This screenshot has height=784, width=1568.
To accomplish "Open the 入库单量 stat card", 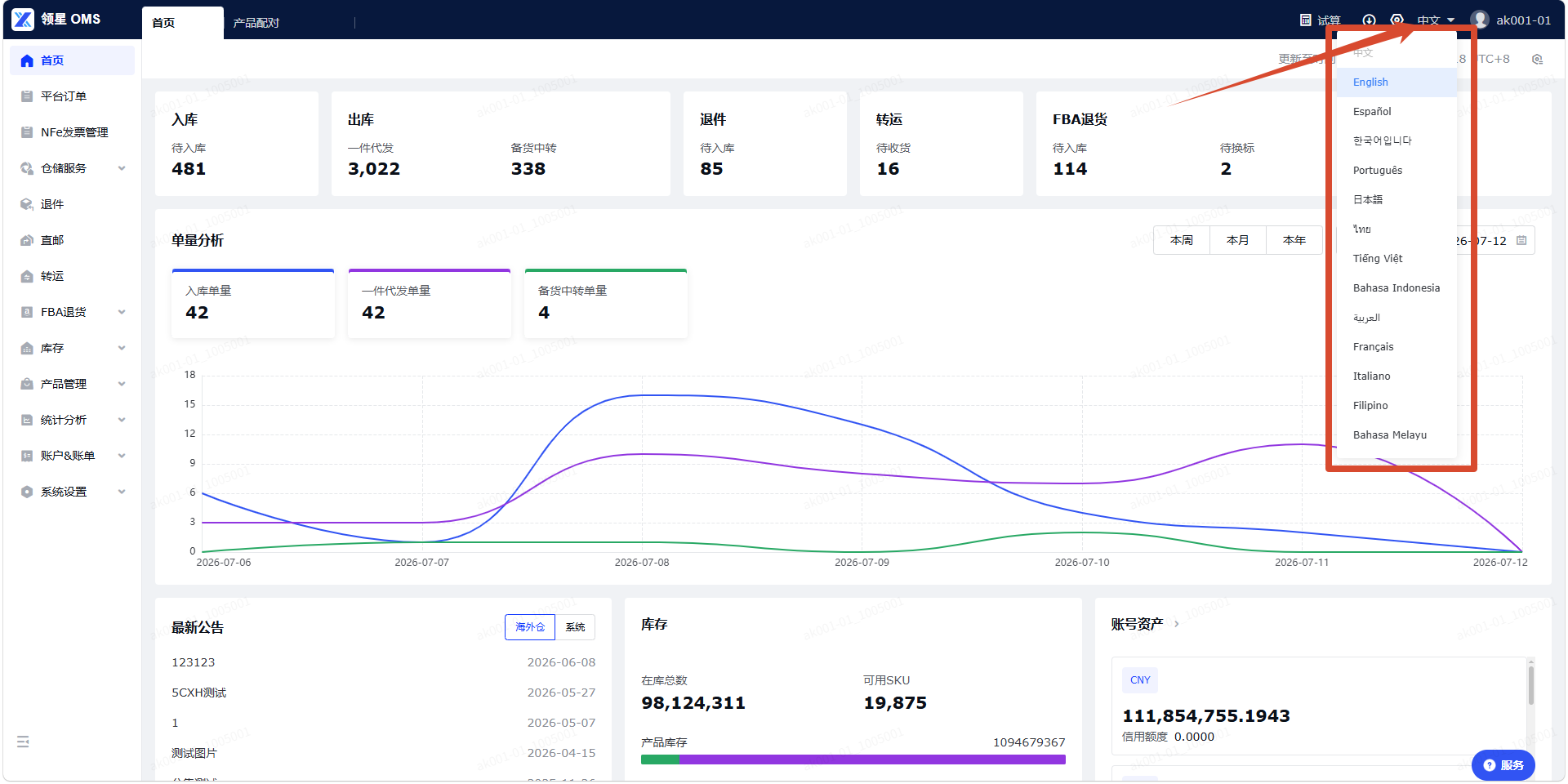I will 253,303.
